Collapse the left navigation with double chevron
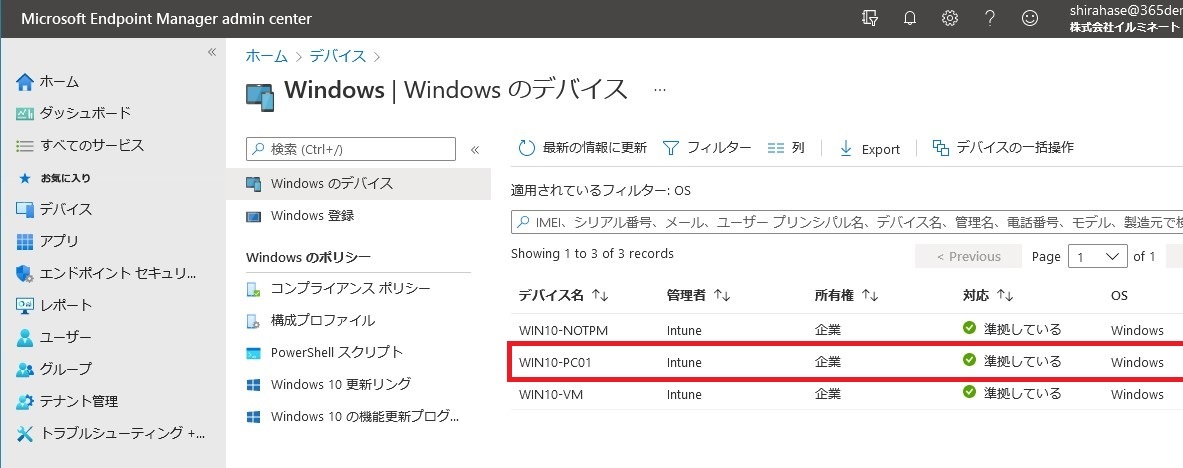This screenshot has height=468, width=1183. (212, 52)
